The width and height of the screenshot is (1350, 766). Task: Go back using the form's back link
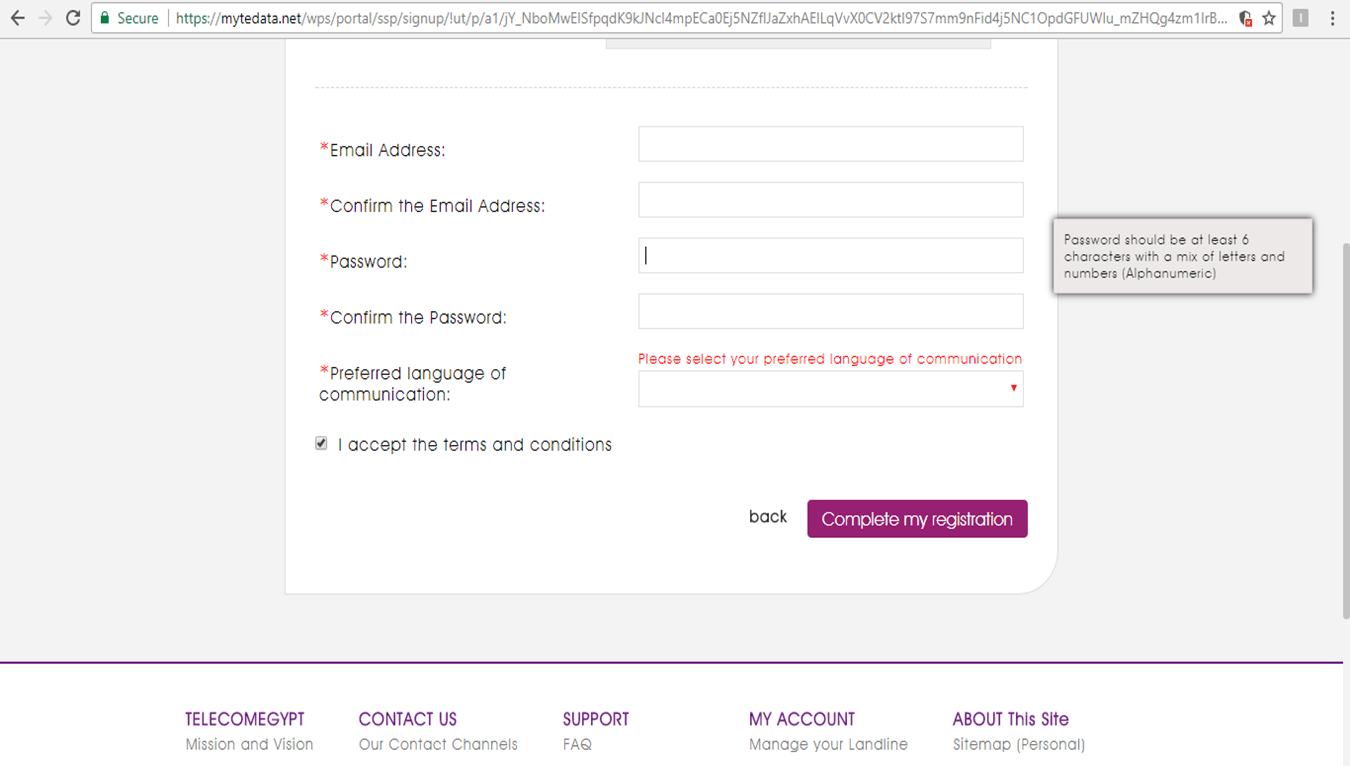pos(768,517)
